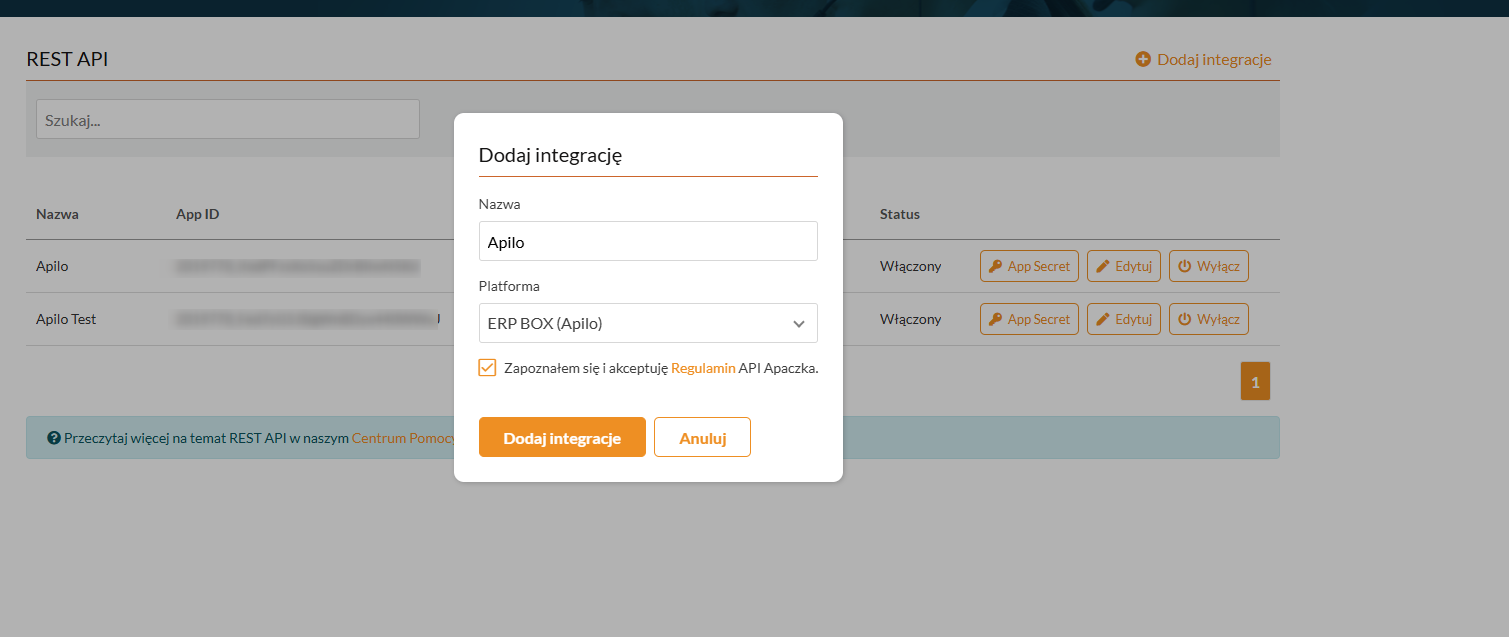1509x637 pixels.
Task: Click the pencil Edytuj icon for Apilo
Action: pos(1103,266)
